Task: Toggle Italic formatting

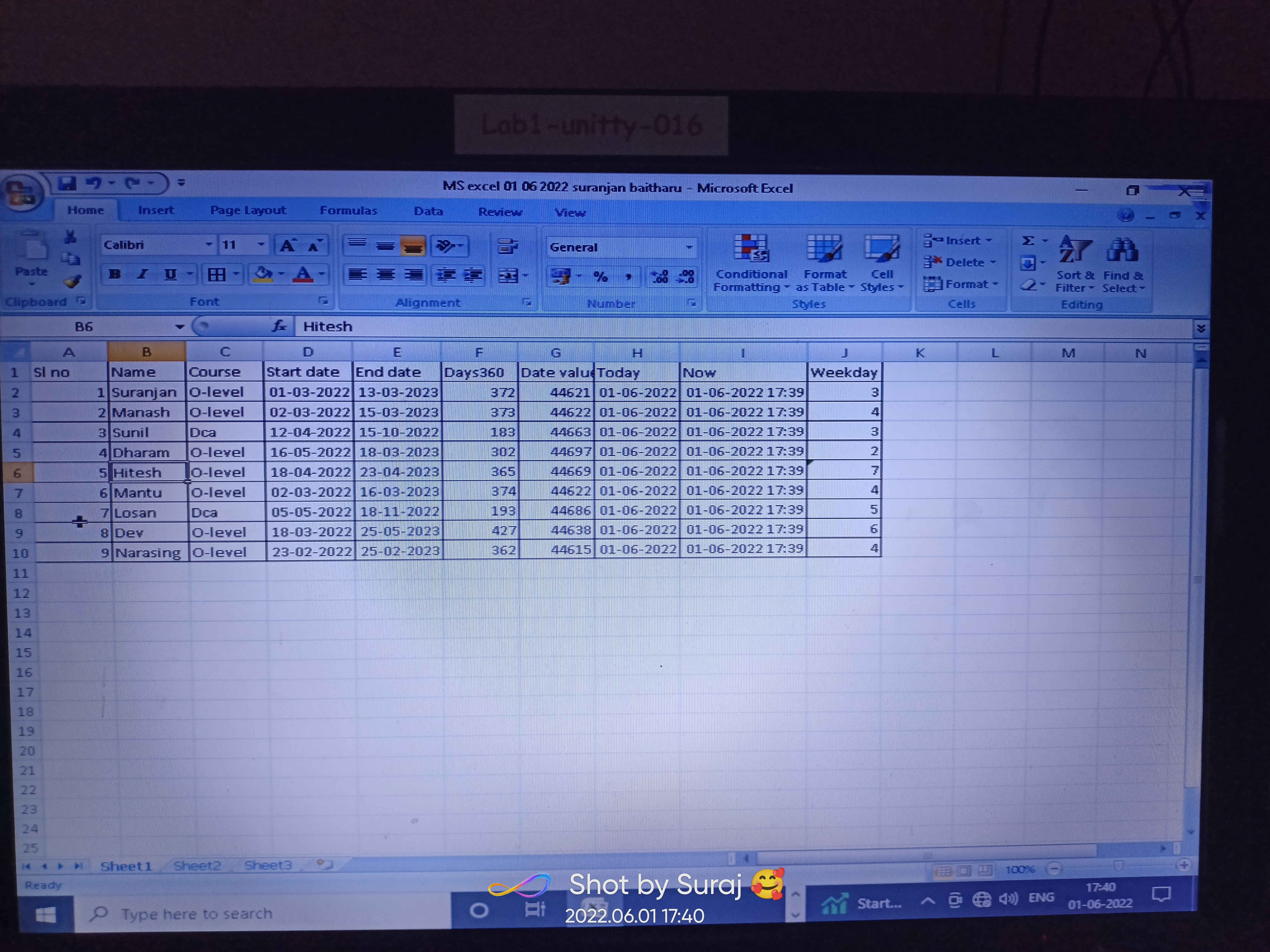Action: [142, 274]
